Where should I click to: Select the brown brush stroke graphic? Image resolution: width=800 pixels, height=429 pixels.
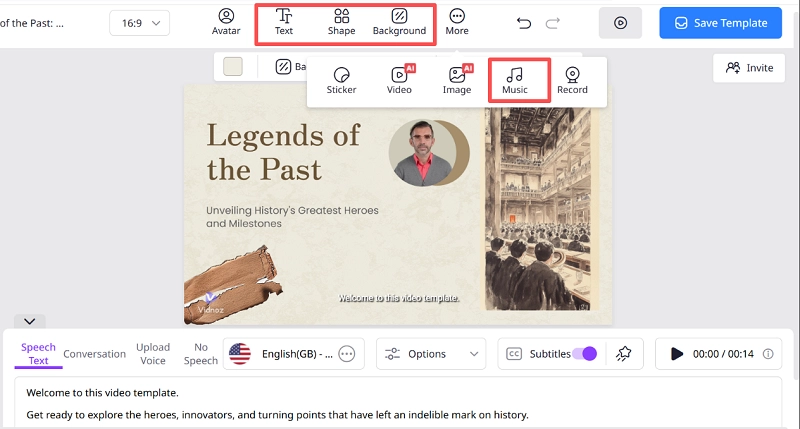(x=233, y=285)
